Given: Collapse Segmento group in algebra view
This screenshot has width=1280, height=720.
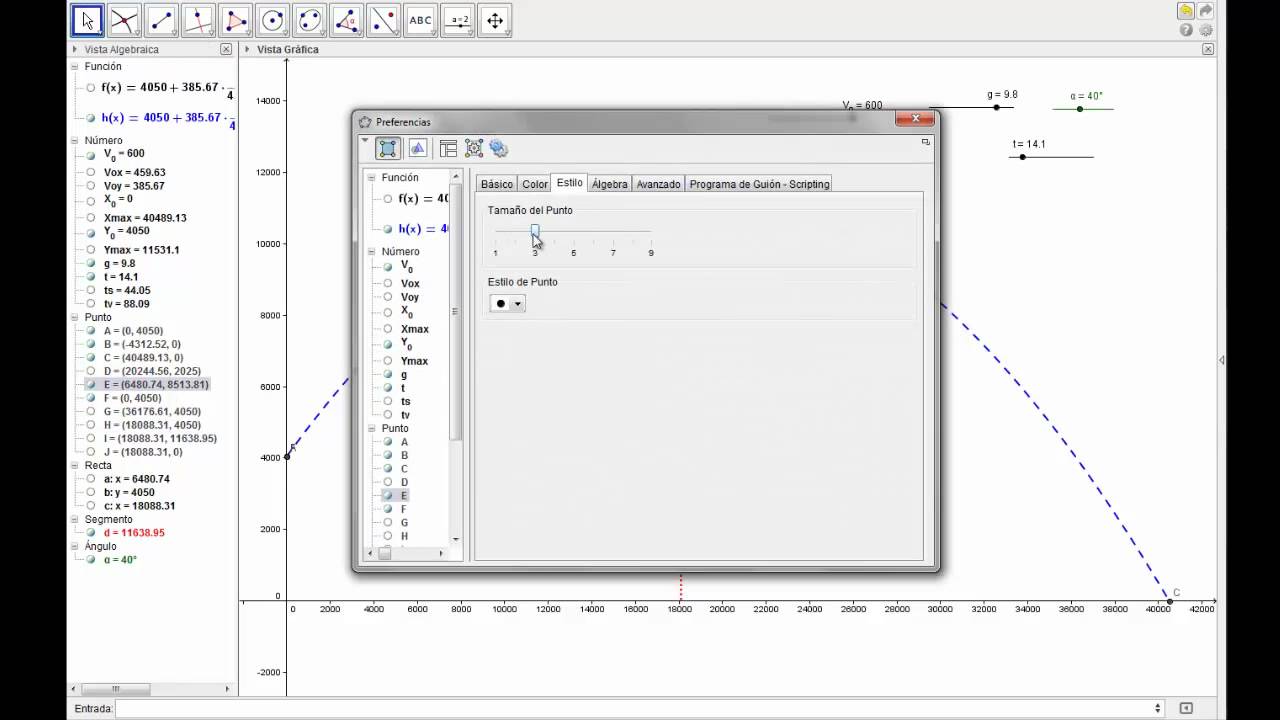Looking at the screenshot, I should click(x=75, y=520).
